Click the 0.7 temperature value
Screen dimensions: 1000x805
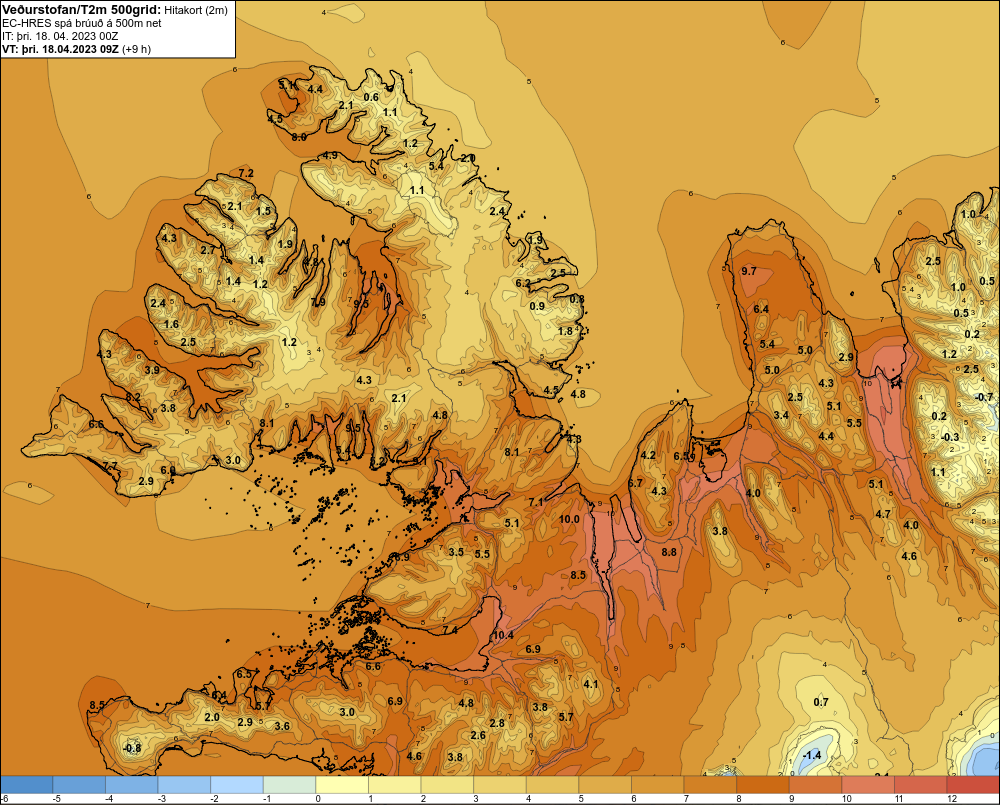821,702
